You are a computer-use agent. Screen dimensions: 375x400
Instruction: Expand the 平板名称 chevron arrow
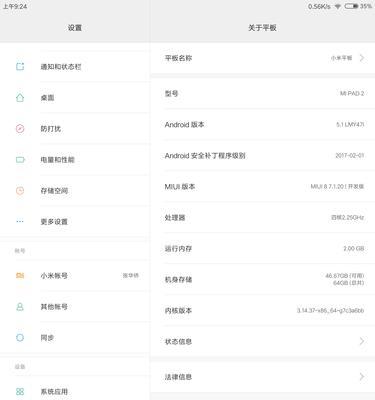point(362,58)
